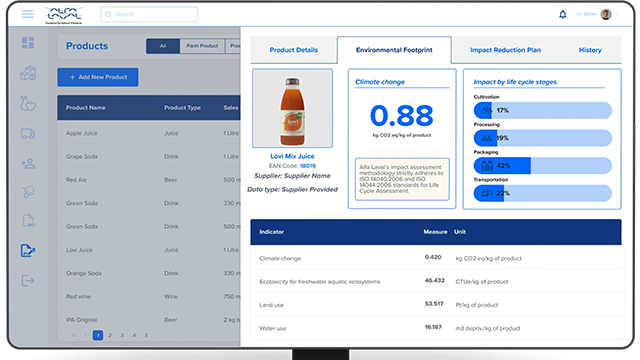
Task: Open the delivery truck sidebar icon
Action: [28, 134]
